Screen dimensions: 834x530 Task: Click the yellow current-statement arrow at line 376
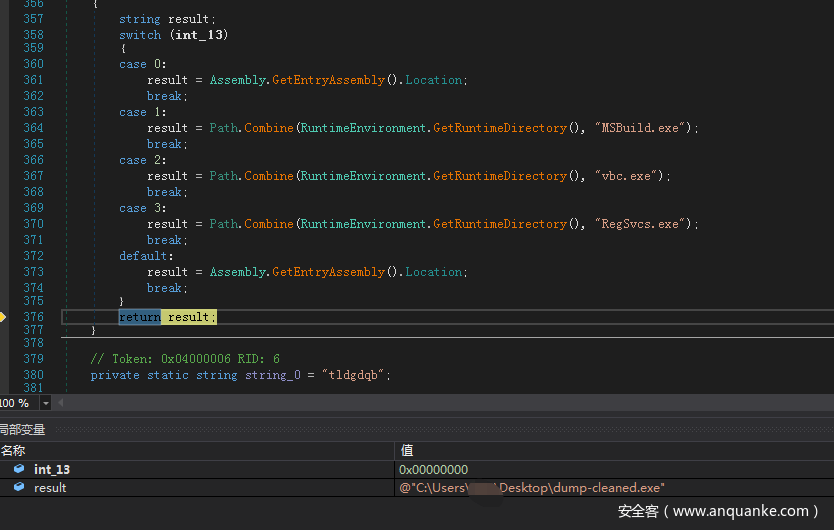click(x=2, y=317)
